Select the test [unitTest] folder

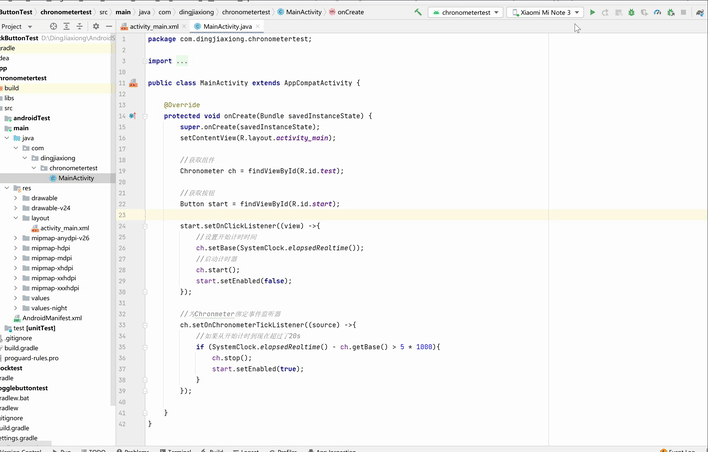(x=34, y=328)
